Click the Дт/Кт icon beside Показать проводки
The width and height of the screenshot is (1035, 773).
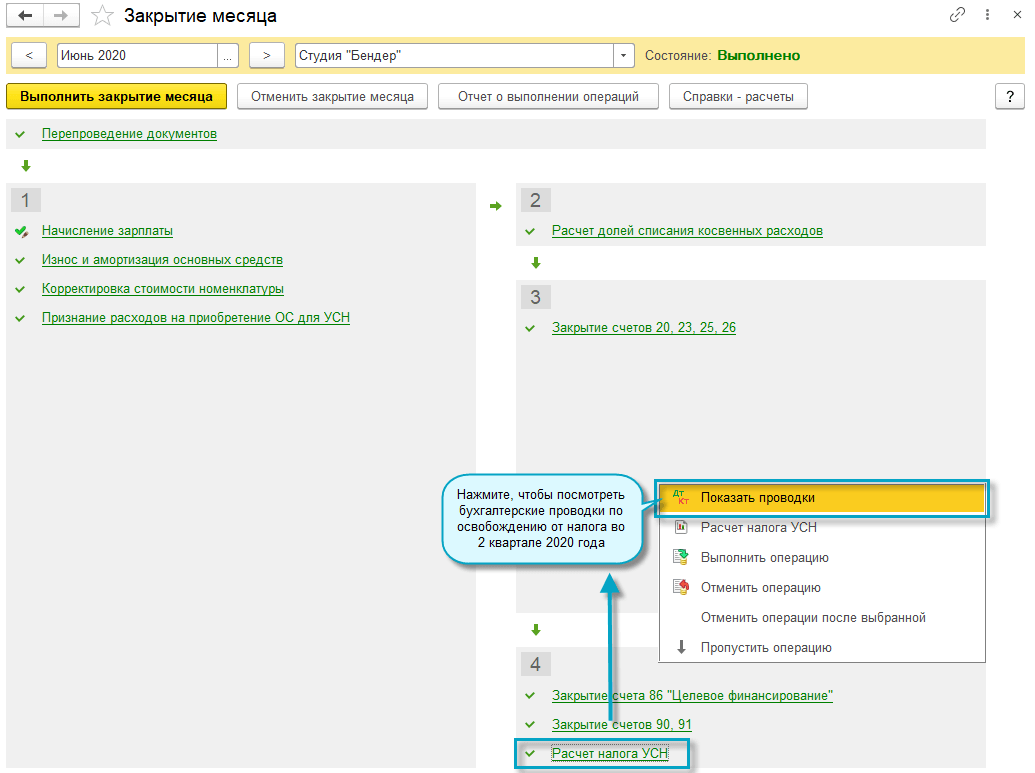681,497
